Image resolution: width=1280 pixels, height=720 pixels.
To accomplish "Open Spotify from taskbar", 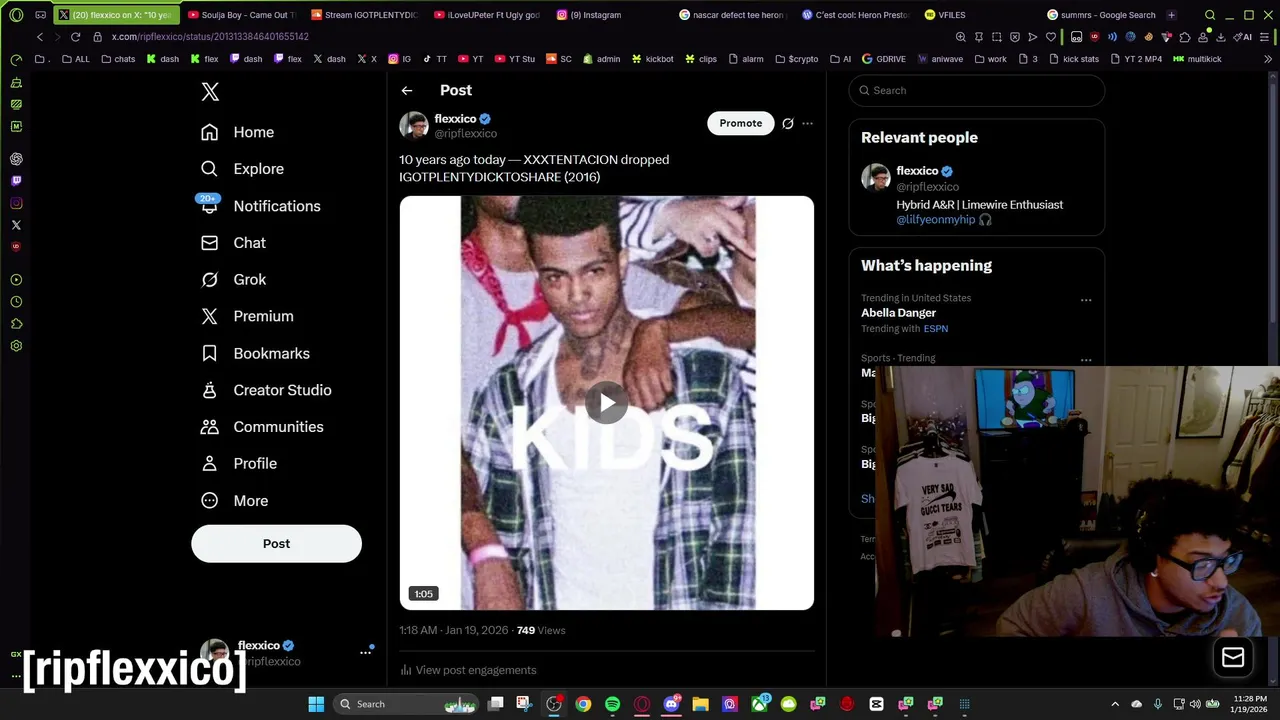I will 612,704.
